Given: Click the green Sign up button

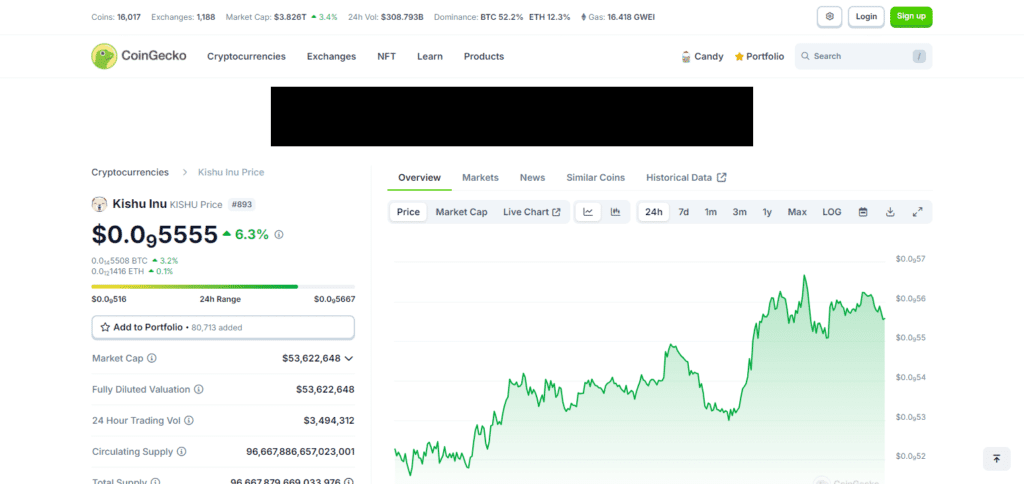Looking at the screenshot, I should tap(911, 16).
